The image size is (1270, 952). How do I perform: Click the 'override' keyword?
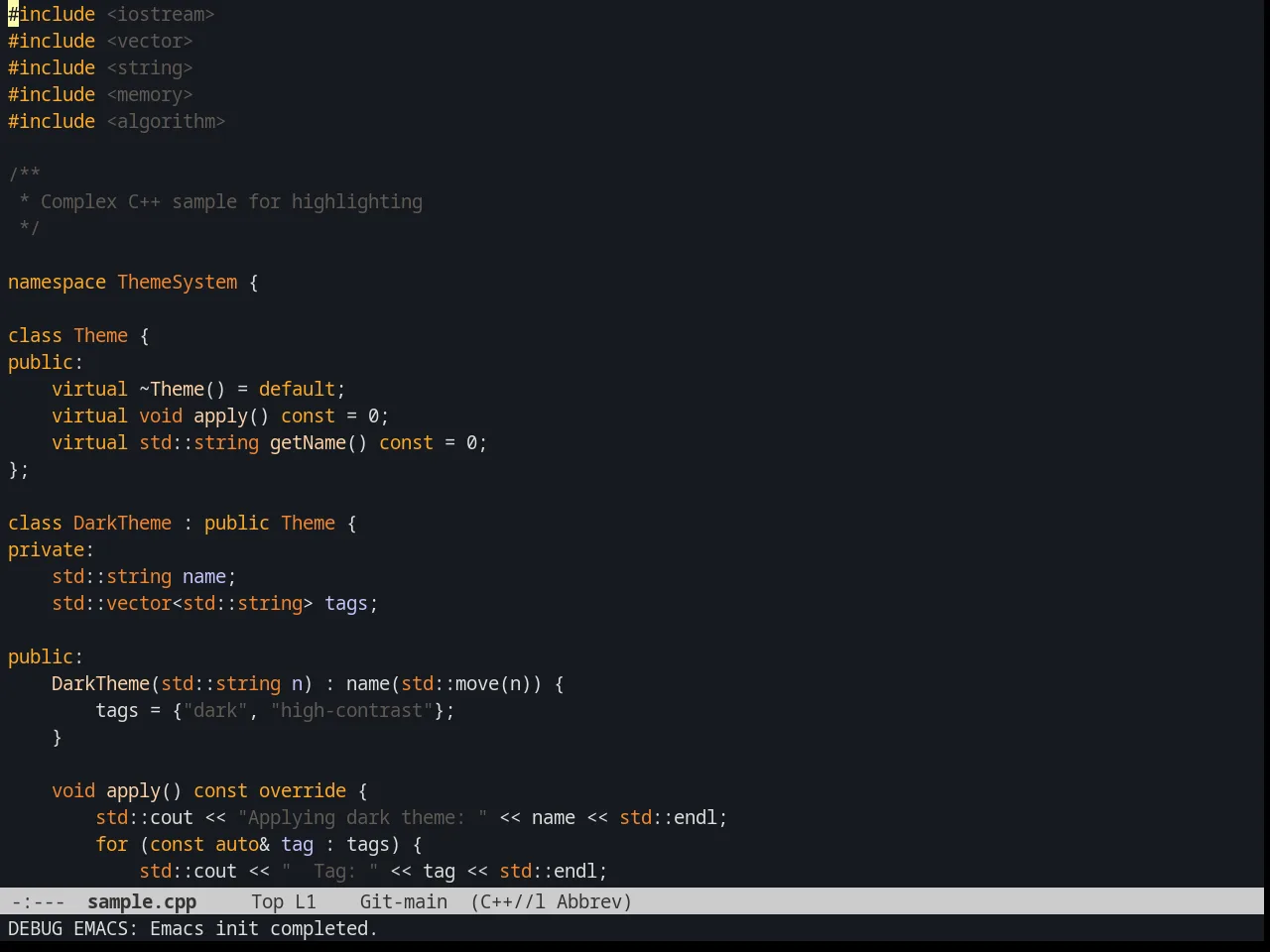pyautogui.click(x=303, y=790)
